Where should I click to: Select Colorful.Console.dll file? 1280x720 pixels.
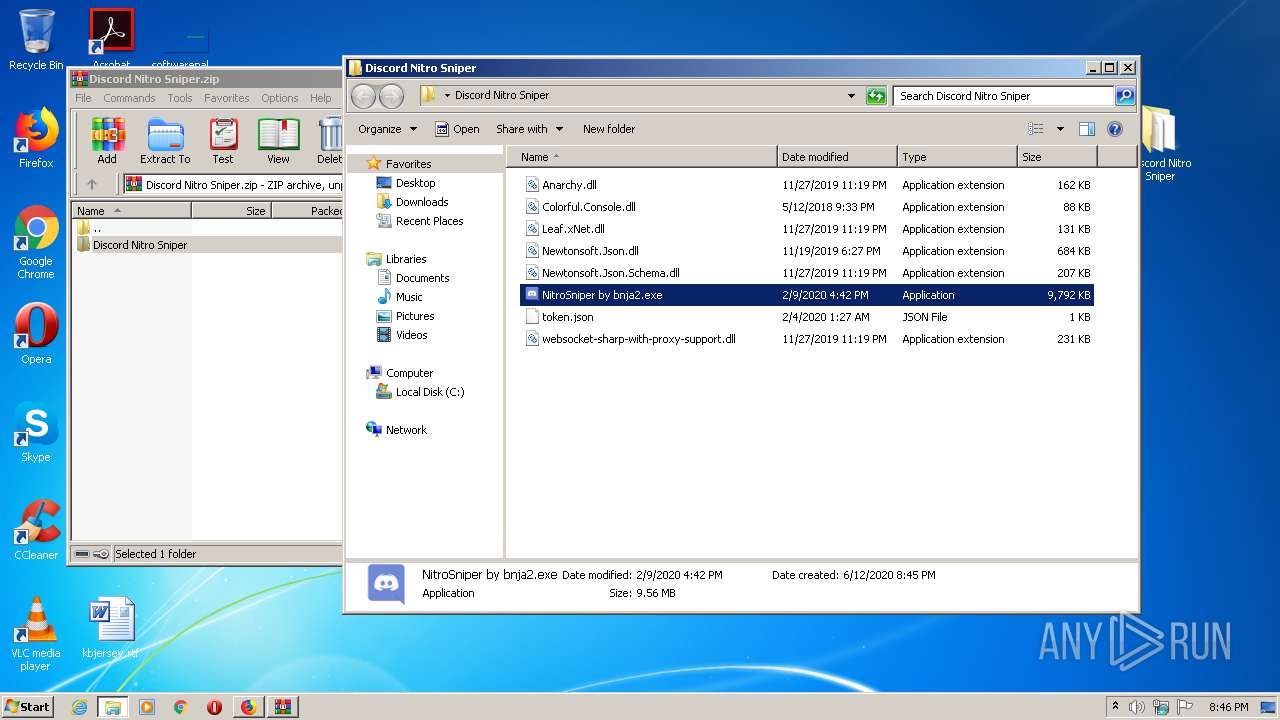588,207
